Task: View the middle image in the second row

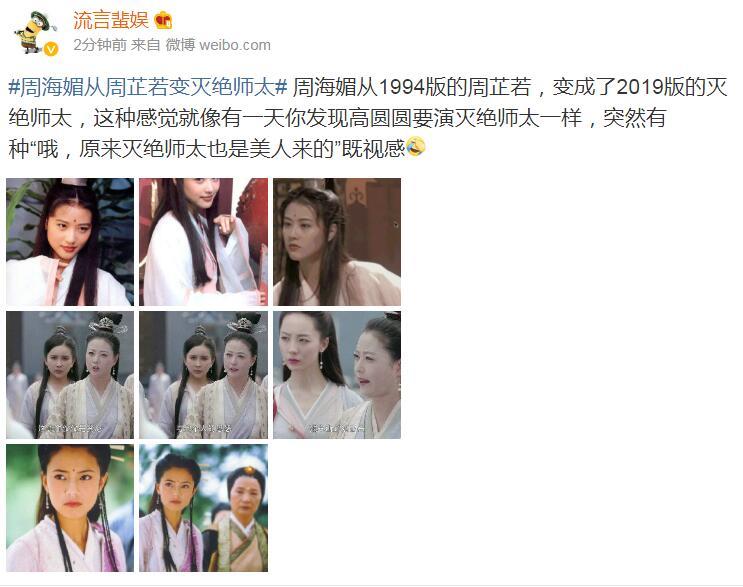Action: [203, 375]
